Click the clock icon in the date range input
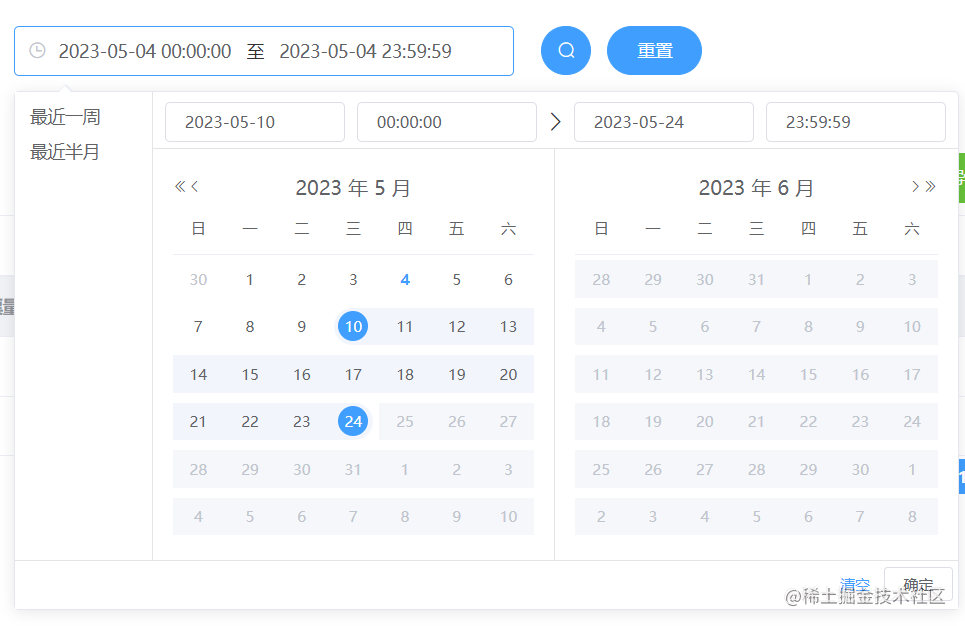The height and width of the screenshot is (626, 965). click(x=36, y=50)
